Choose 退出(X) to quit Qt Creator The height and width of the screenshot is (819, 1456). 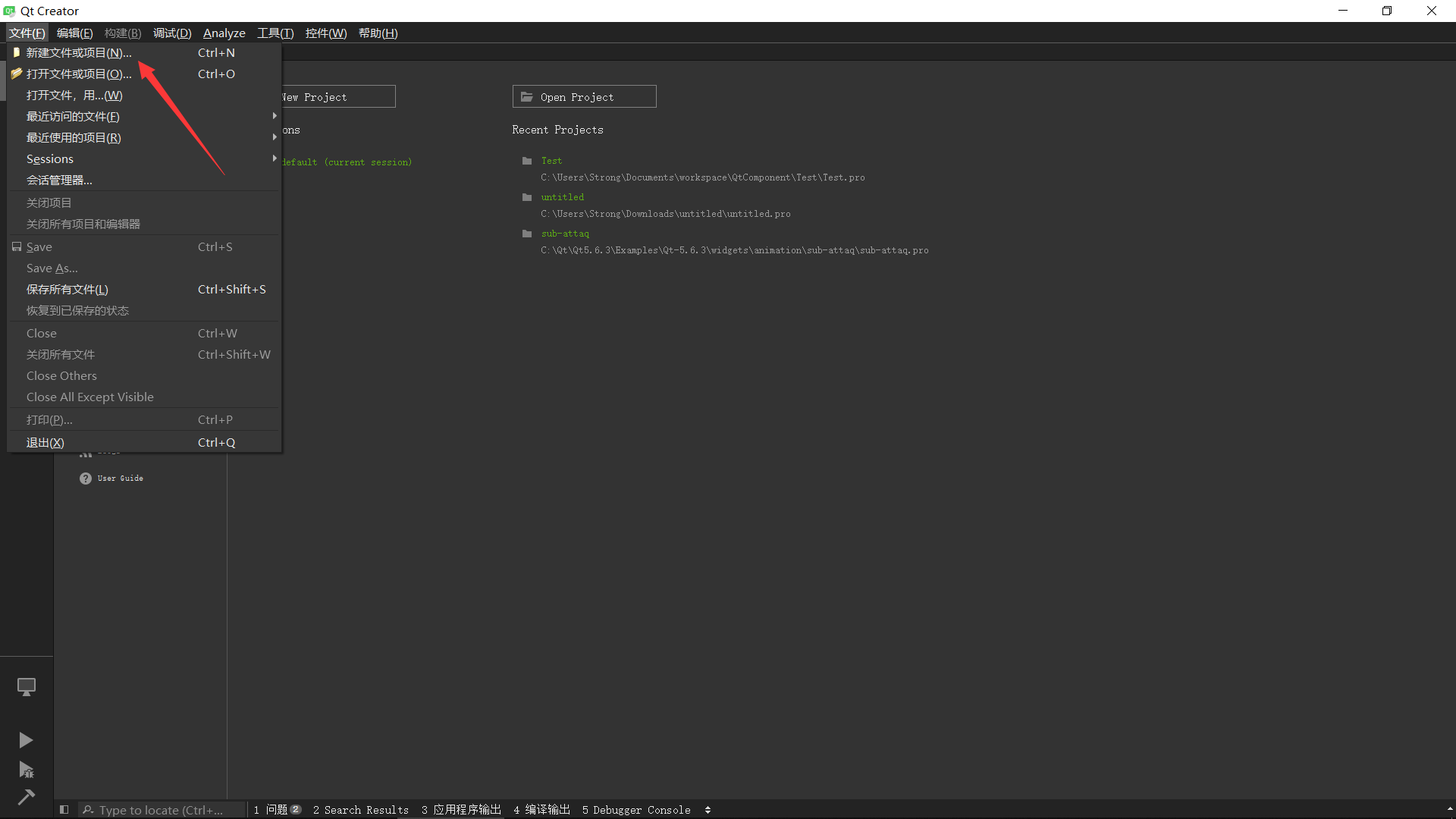pyautogui.click(x=144, y=442)
